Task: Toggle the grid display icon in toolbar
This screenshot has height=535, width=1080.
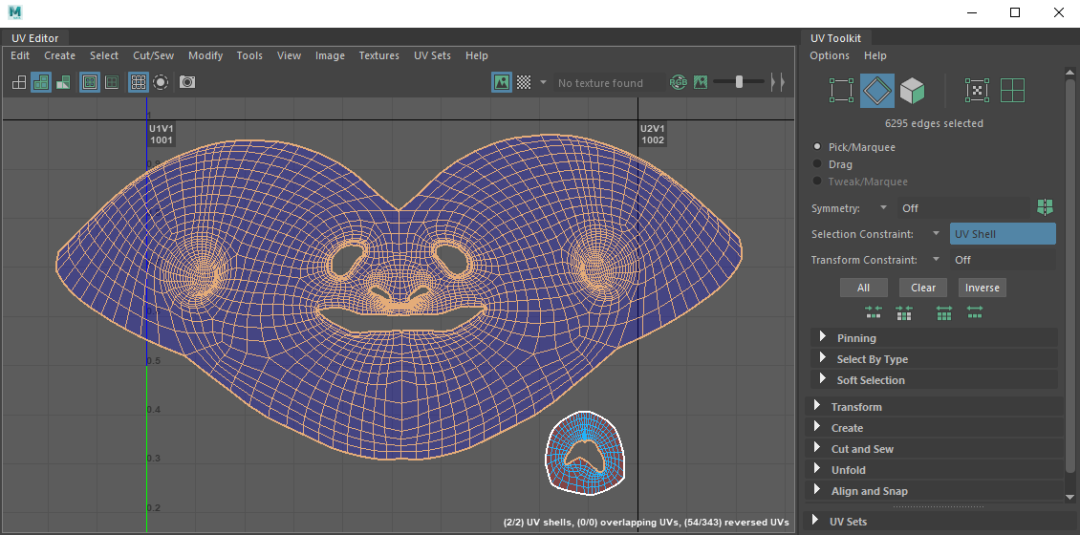Action: 138,83
